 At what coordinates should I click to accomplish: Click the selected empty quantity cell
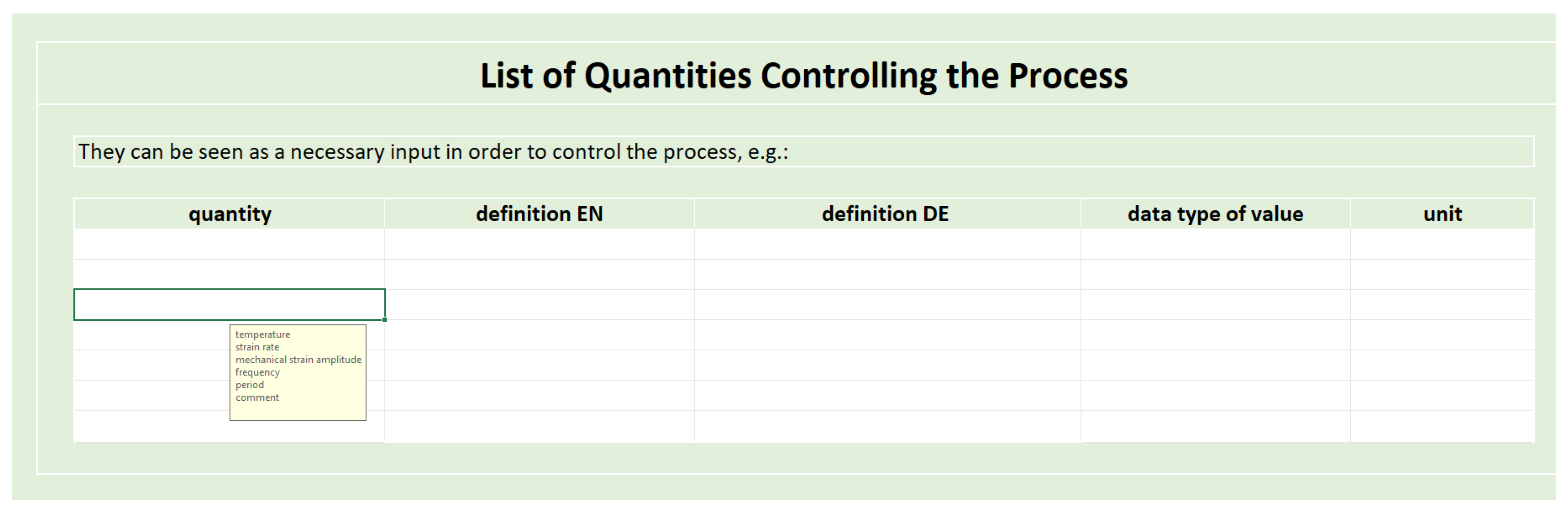click(x=229, y=304)
